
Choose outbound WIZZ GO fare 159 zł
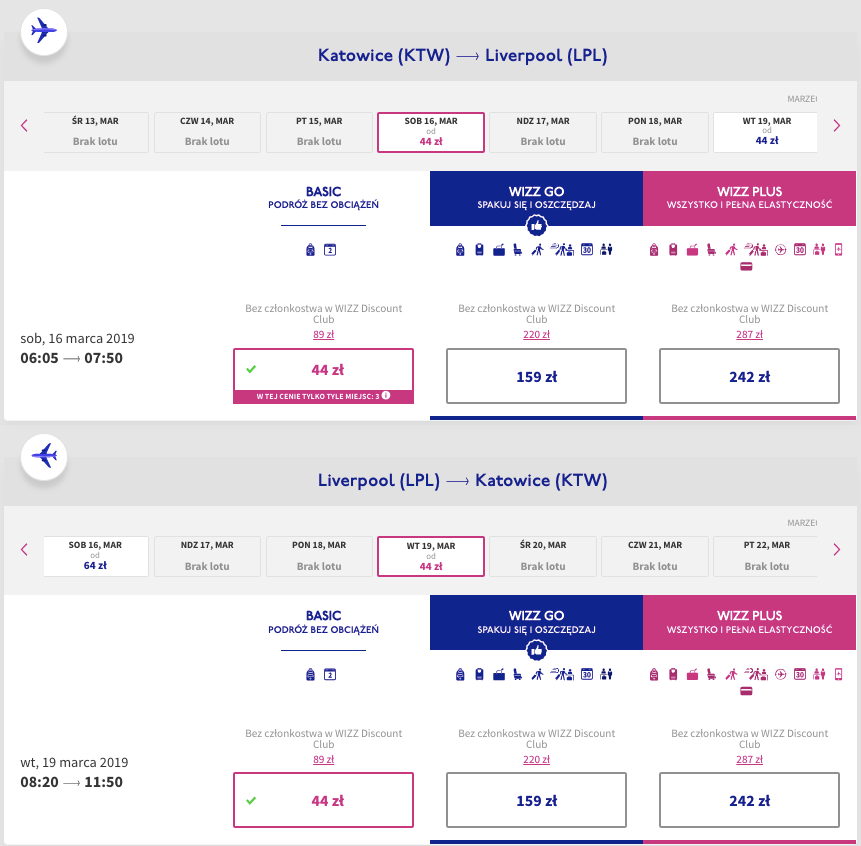click(536, 377)
